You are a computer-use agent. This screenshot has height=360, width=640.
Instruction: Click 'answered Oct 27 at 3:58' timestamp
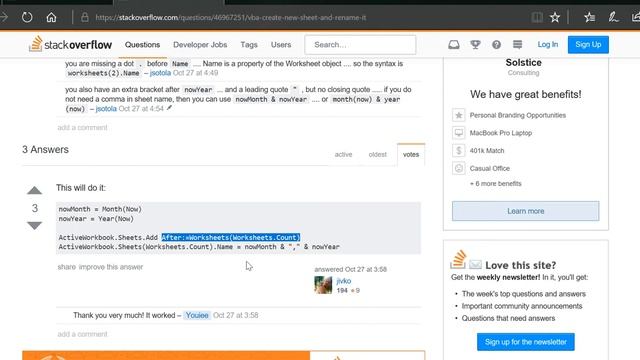click(351, 269)
